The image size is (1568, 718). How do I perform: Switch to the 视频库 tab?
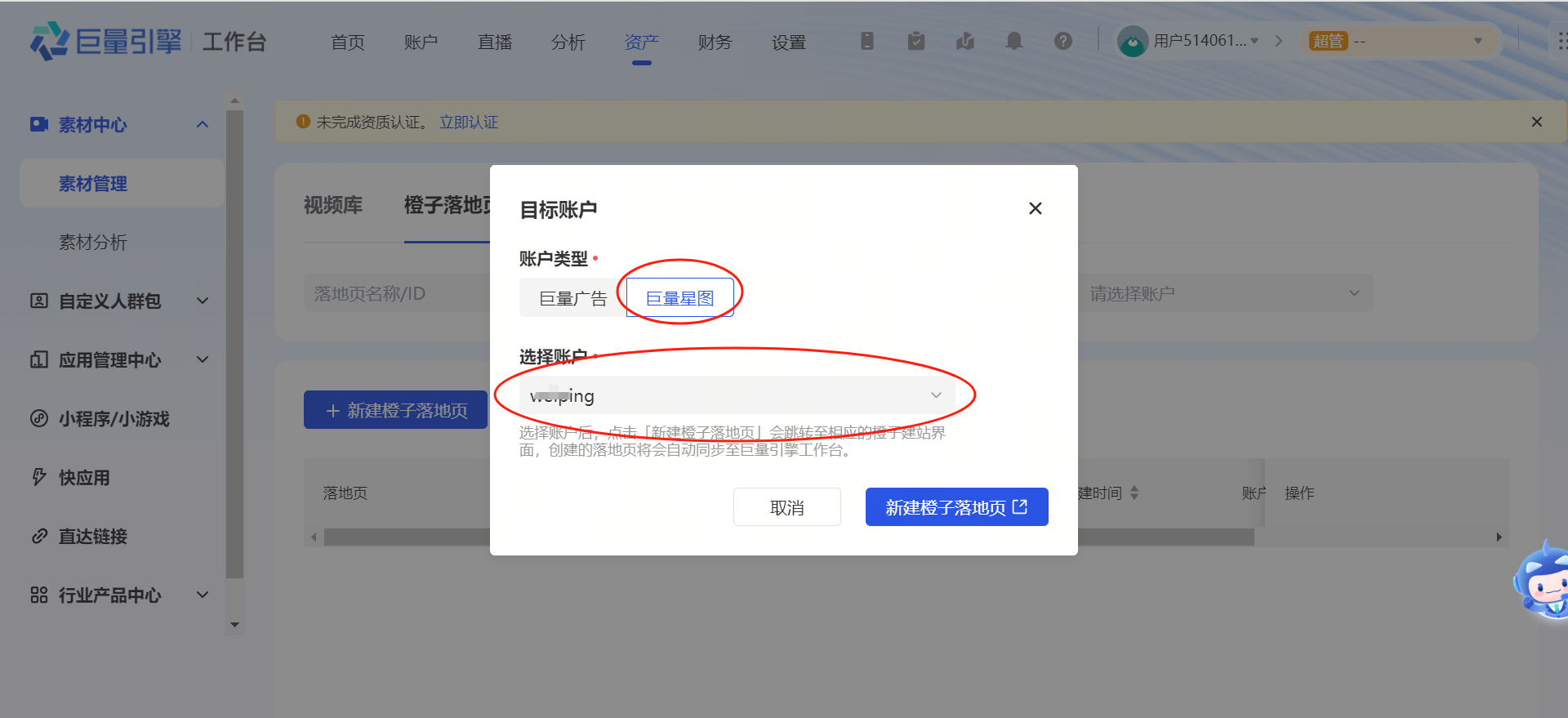333,205
